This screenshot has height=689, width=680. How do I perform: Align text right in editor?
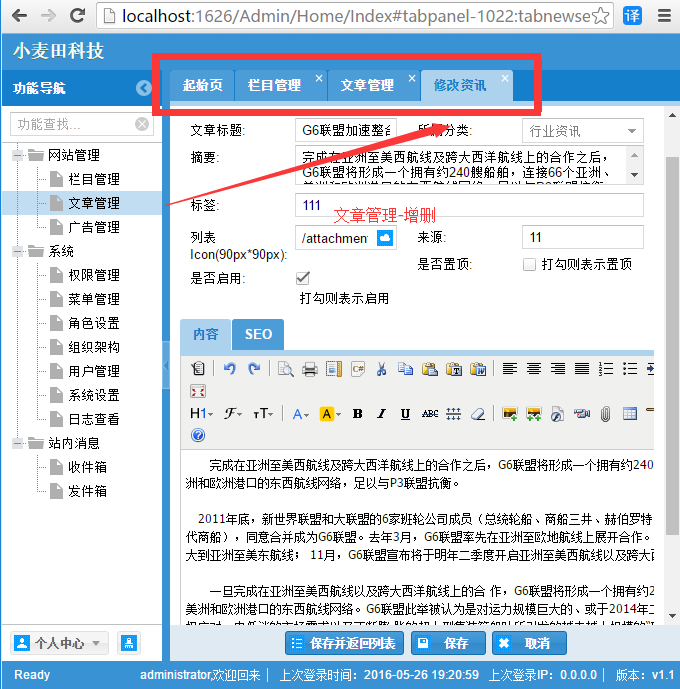click(x=558, y=368)
